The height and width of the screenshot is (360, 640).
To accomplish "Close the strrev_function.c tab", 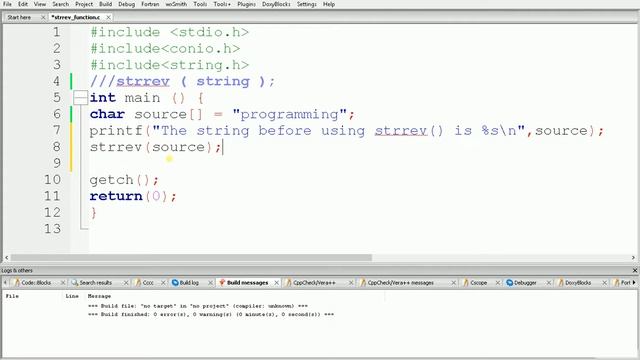I will tap(108, 17).
